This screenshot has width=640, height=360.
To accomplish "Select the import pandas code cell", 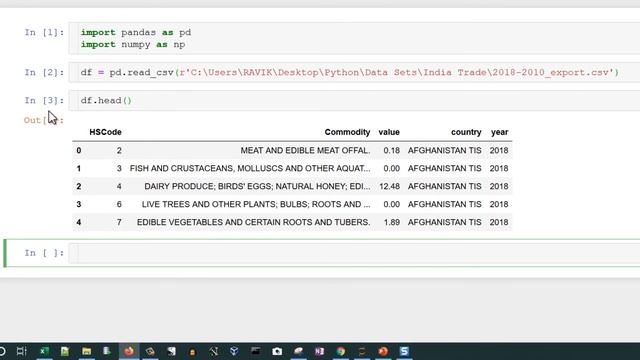I will (355, 38).
